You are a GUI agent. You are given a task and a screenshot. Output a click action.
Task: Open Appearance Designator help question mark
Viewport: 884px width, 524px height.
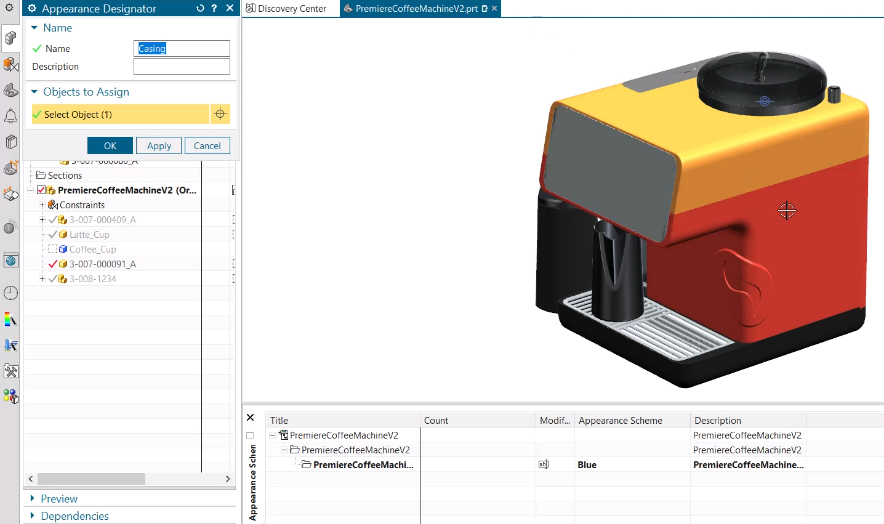[214, 9]
